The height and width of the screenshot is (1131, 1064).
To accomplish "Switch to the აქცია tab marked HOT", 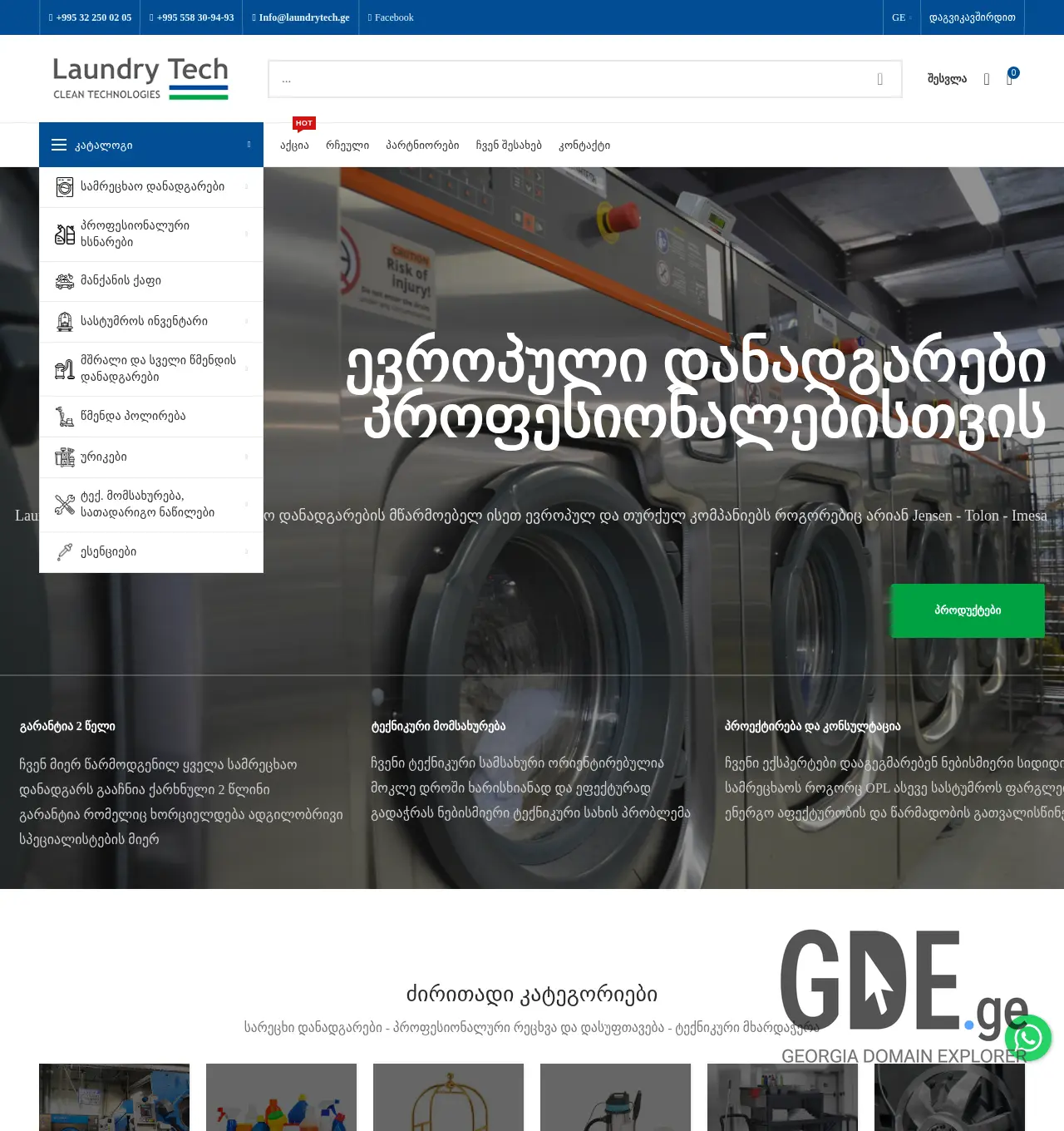I will click(x=293, y=144).
